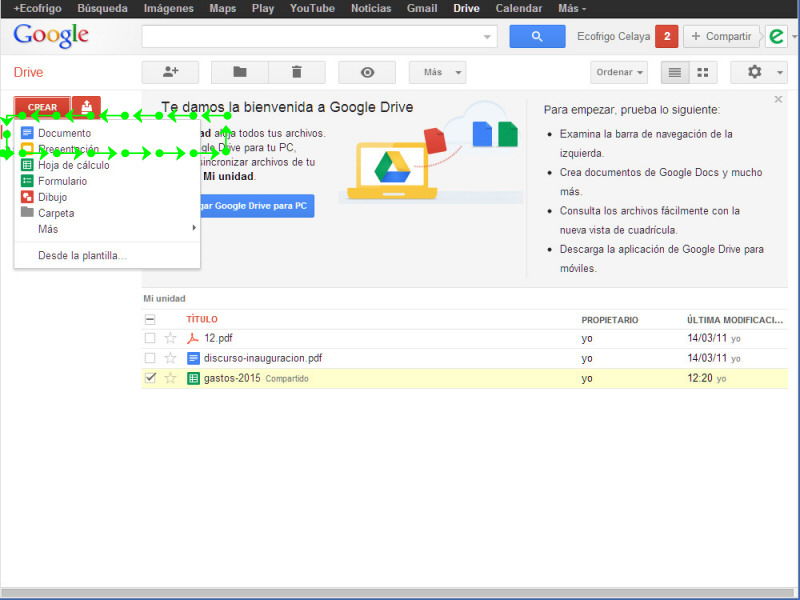Star the discurso-inauguracion.pdf file
This screenshot has width=800, height=600.
[x=170, y=358]
